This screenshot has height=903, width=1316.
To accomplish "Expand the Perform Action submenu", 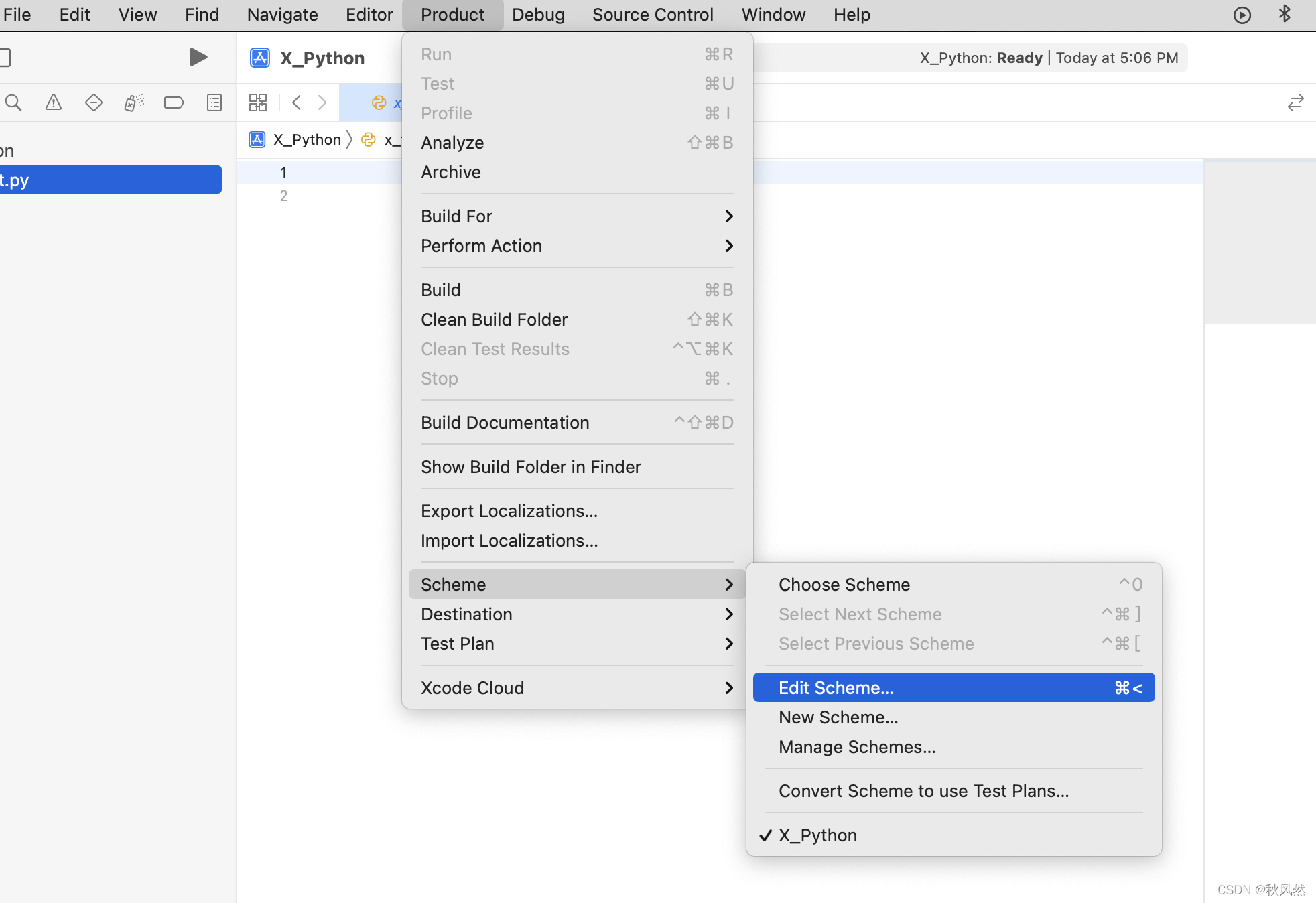I will [x=577, y=246].
